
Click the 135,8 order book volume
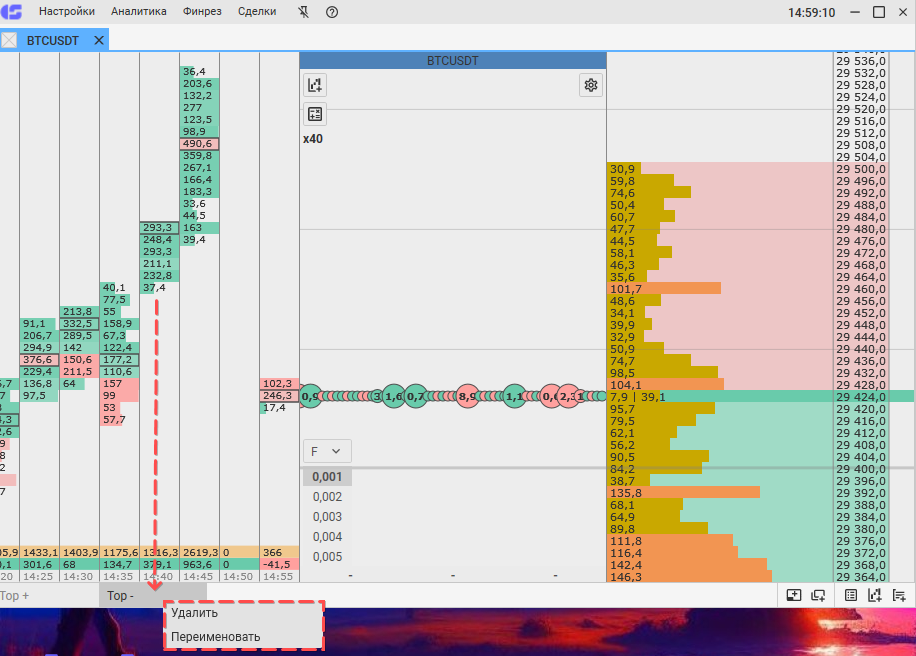[626, 493]
